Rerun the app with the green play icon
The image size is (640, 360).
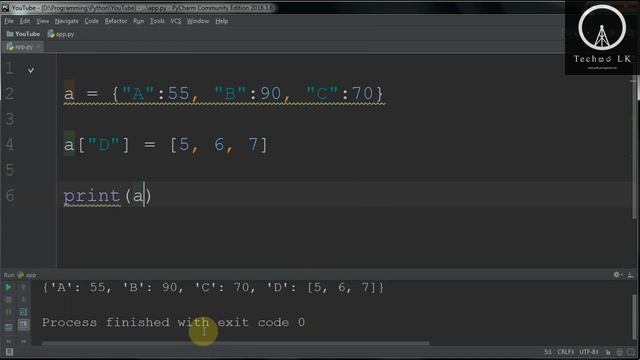click(x=8, y=287)
